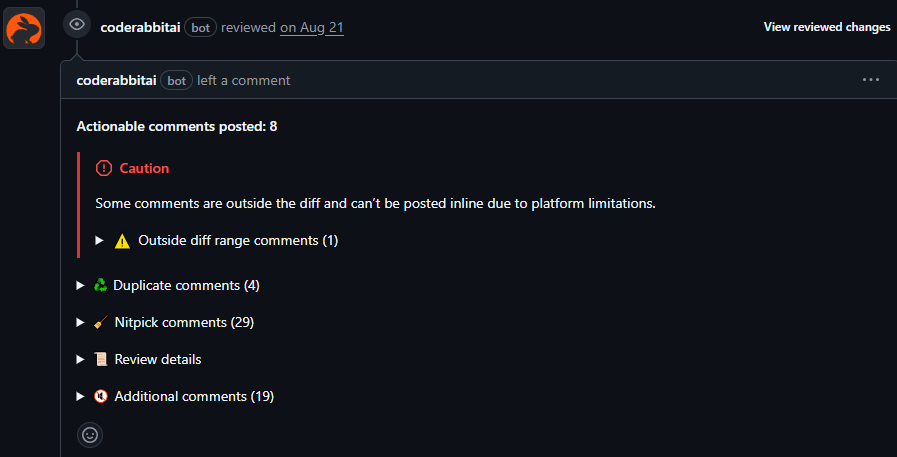This screenshot has width=897, height=457.
Task: Click the yellow warning triangle icon
Action: pos(122,241)
